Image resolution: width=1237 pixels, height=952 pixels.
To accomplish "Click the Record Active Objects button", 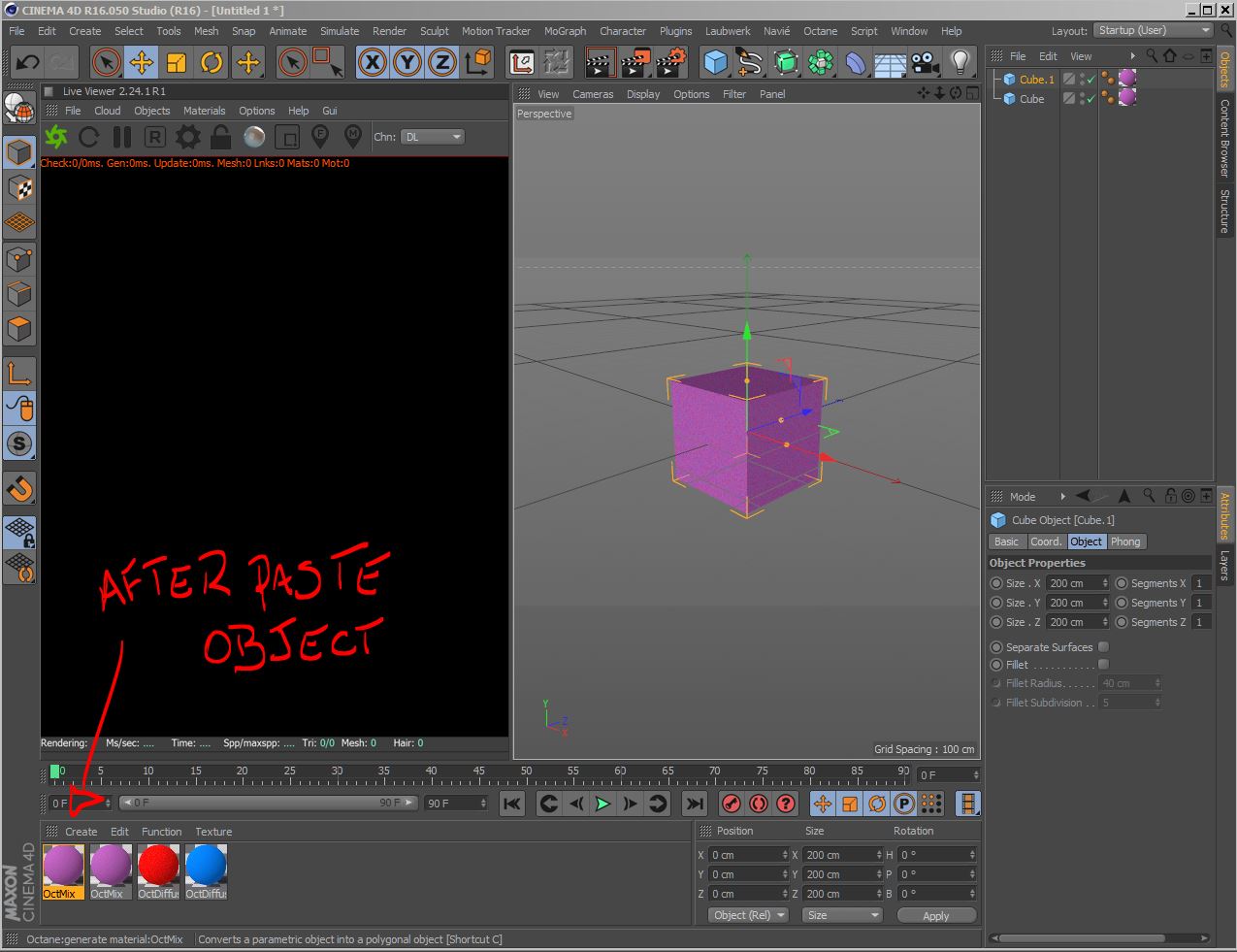I will pyautogui.click(x=732, y=804).
